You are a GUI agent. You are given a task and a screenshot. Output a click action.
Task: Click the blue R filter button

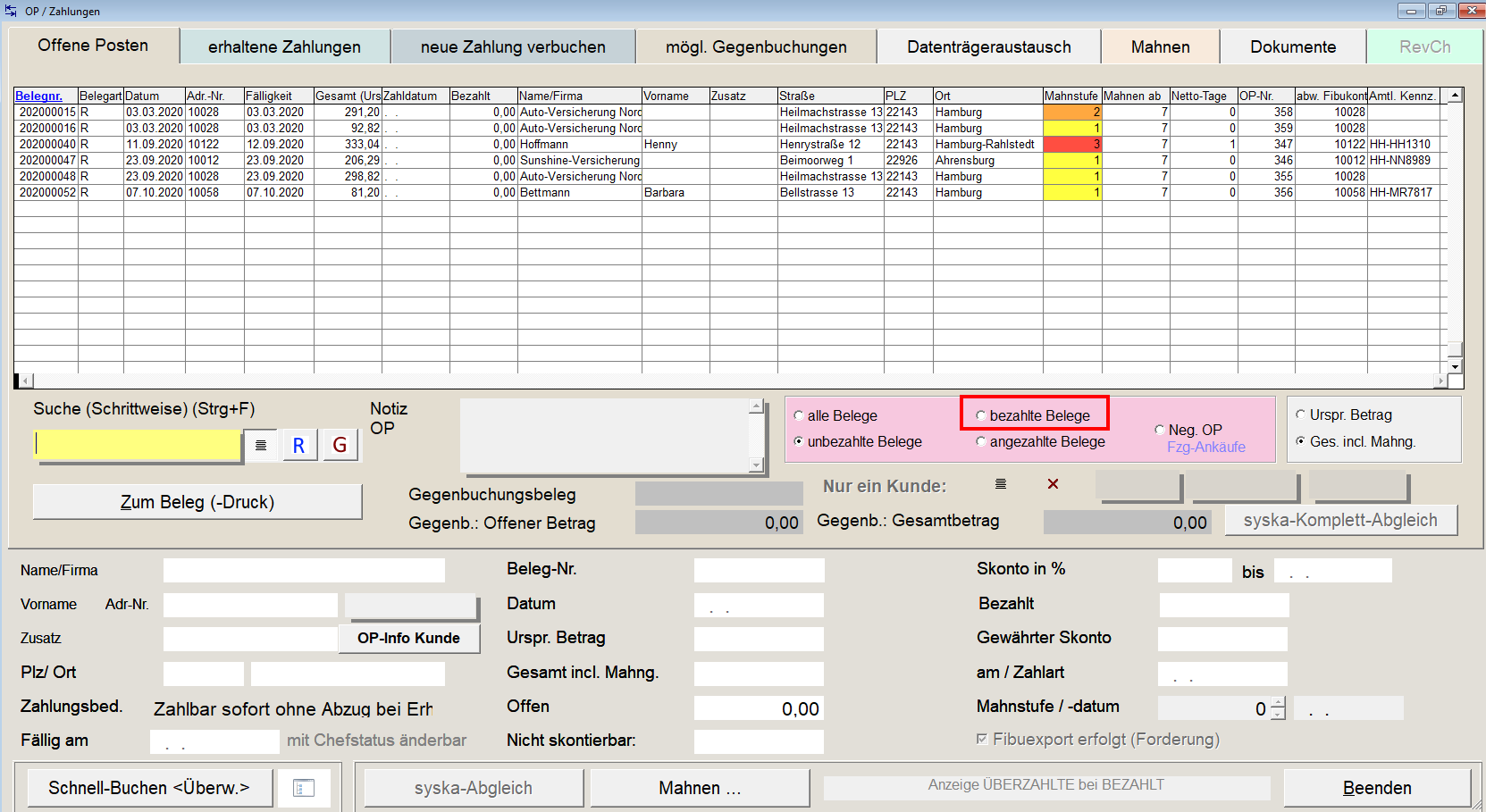click(x=299, y=445)
